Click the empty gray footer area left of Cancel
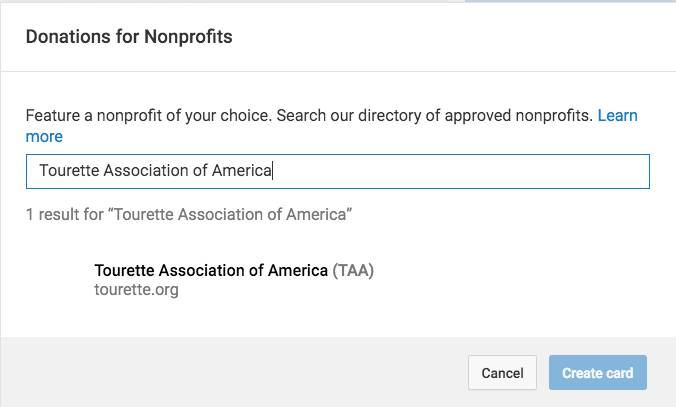The height and width of the screenshot is (407, 676). pos(230,373)
